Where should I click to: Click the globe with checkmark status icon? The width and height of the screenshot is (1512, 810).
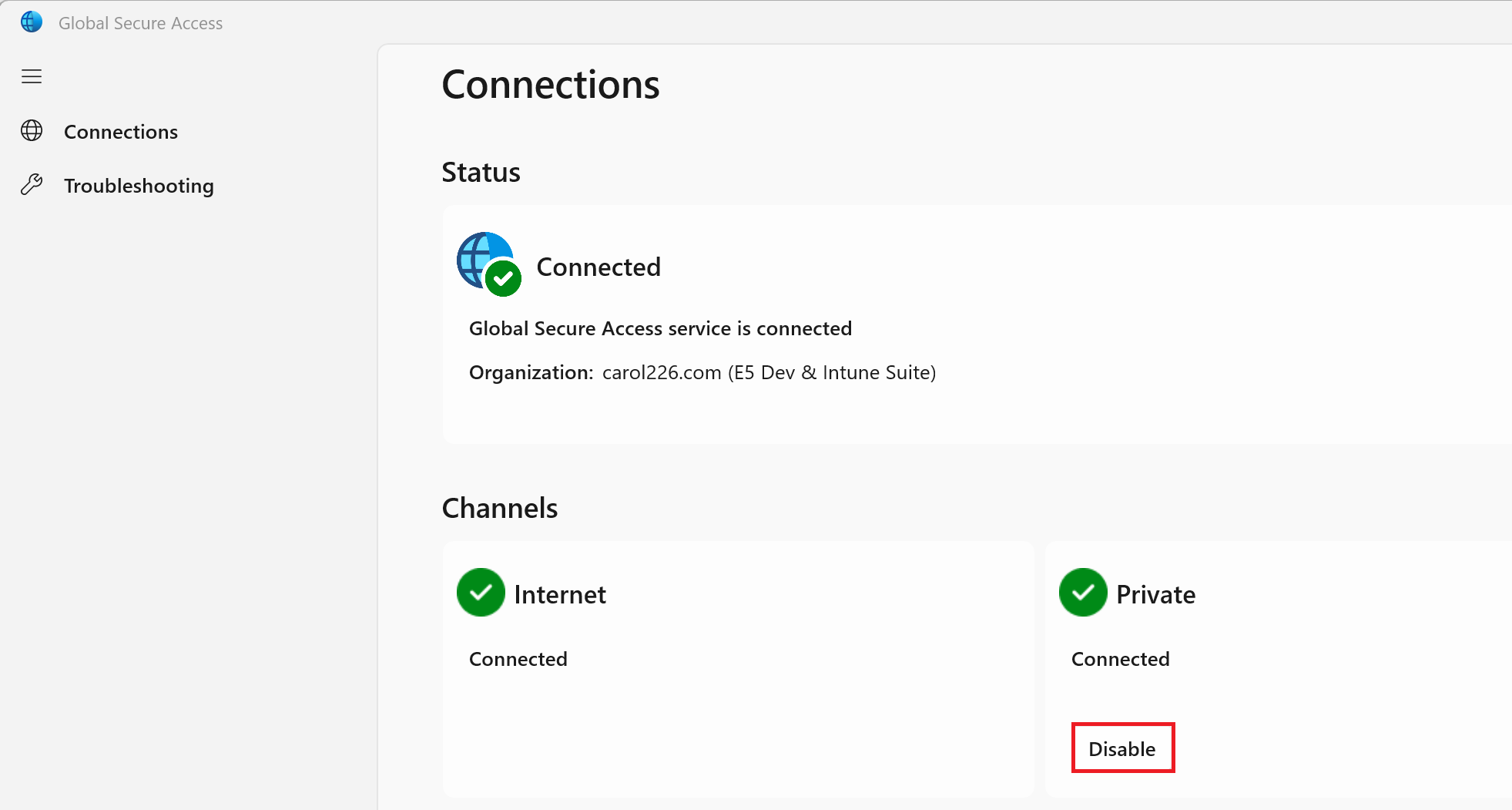tap(489, 264)
